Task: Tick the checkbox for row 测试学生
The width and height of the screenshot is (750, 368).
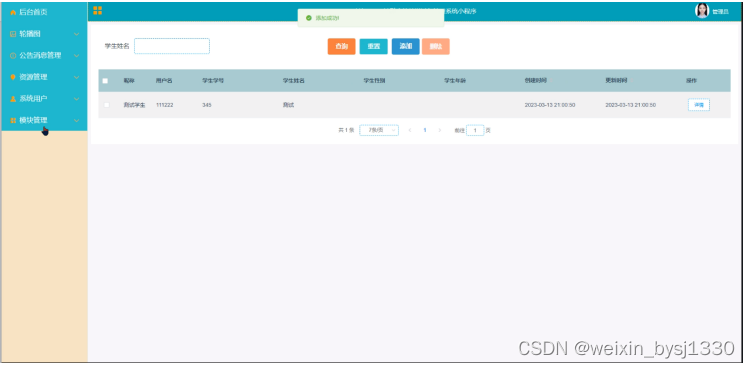Action: [x=106, y=105]
